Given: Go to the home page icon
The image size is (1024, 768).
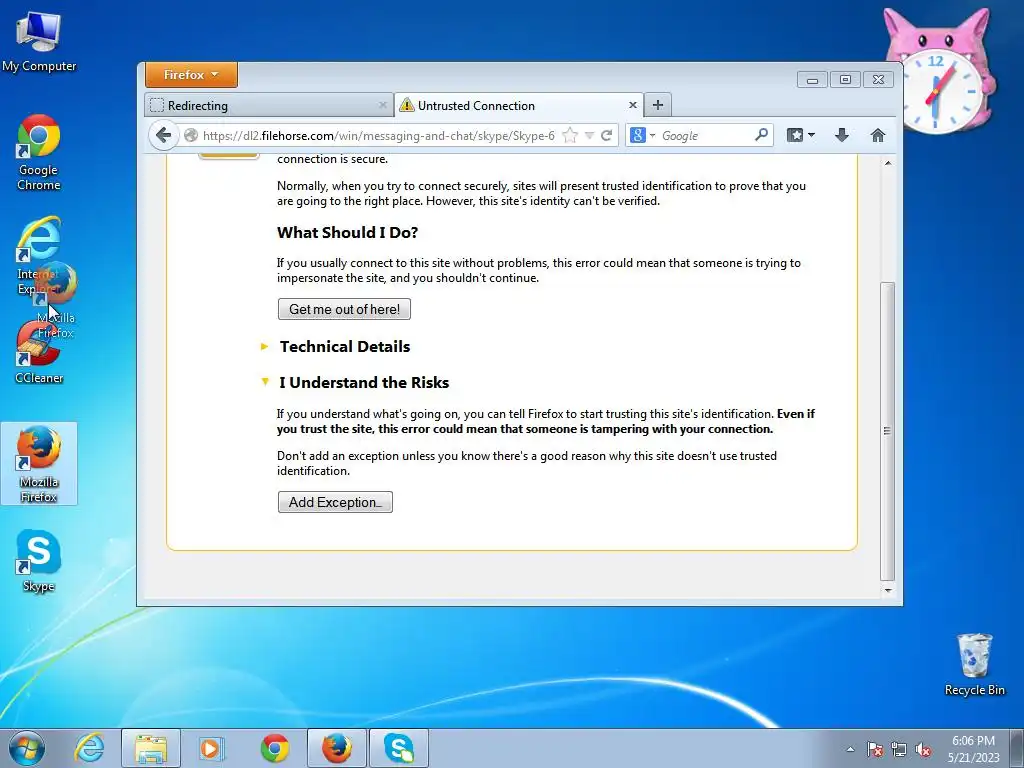Looking at the screenshot, I should pyautogui.click(x=878, y=135).
